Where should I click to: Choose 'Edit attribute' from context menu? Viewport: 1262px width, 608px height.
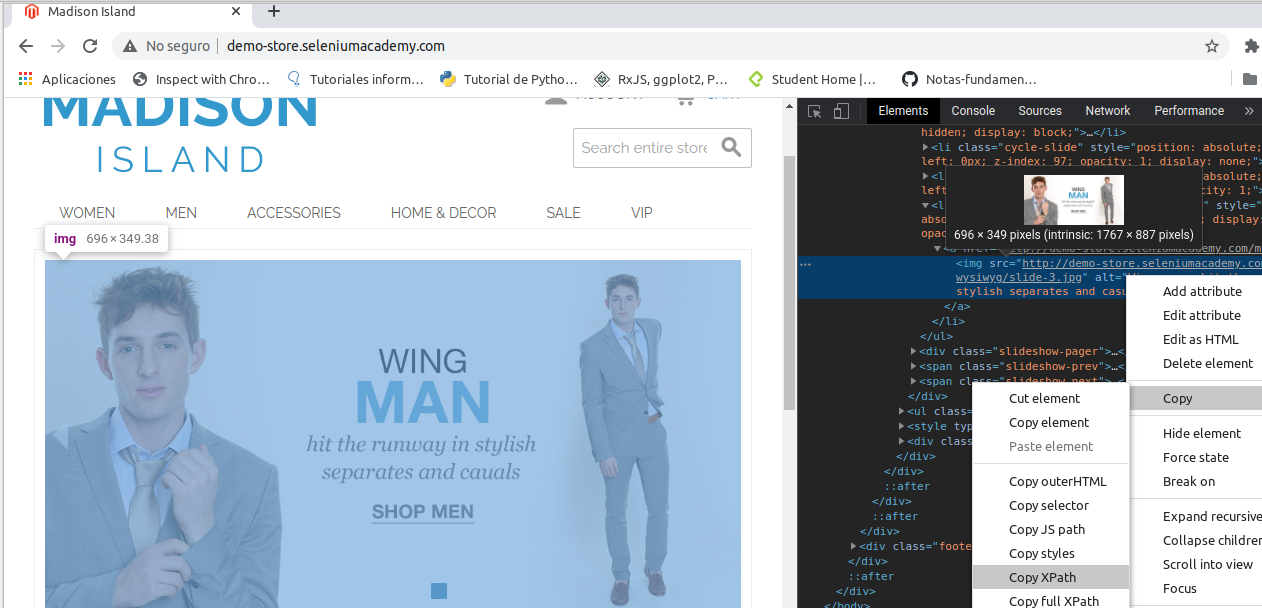[x=1202, y=315]
